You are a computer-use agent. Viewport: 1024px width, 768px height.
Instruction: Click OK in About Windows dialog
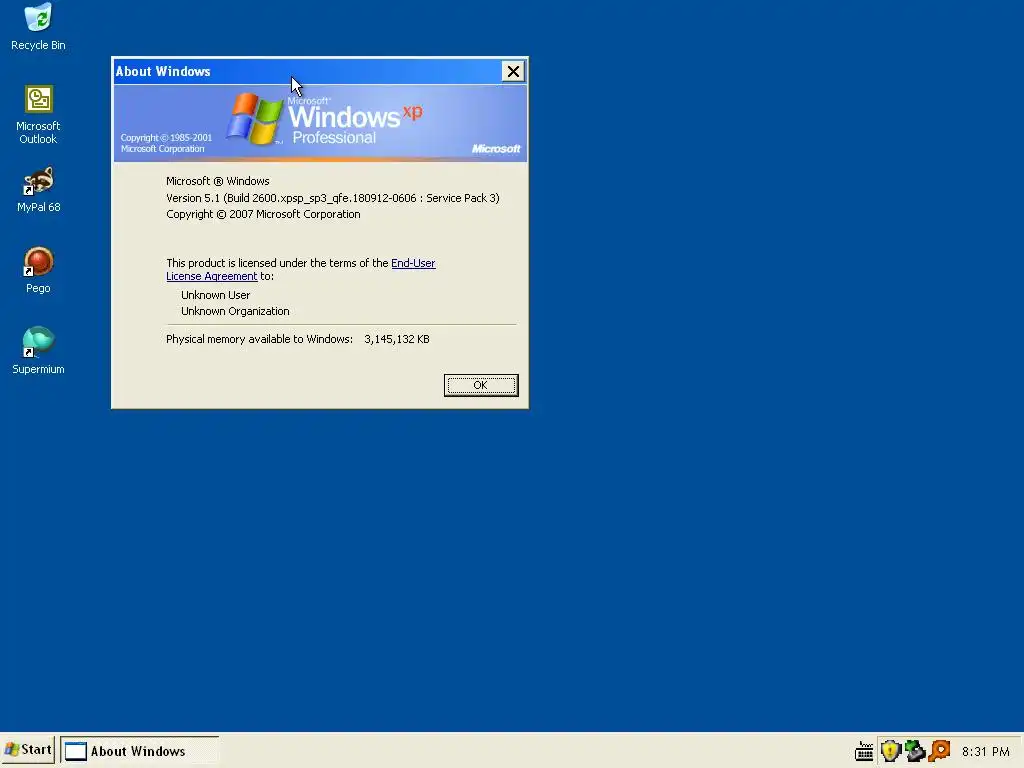(x=481, y=385)
